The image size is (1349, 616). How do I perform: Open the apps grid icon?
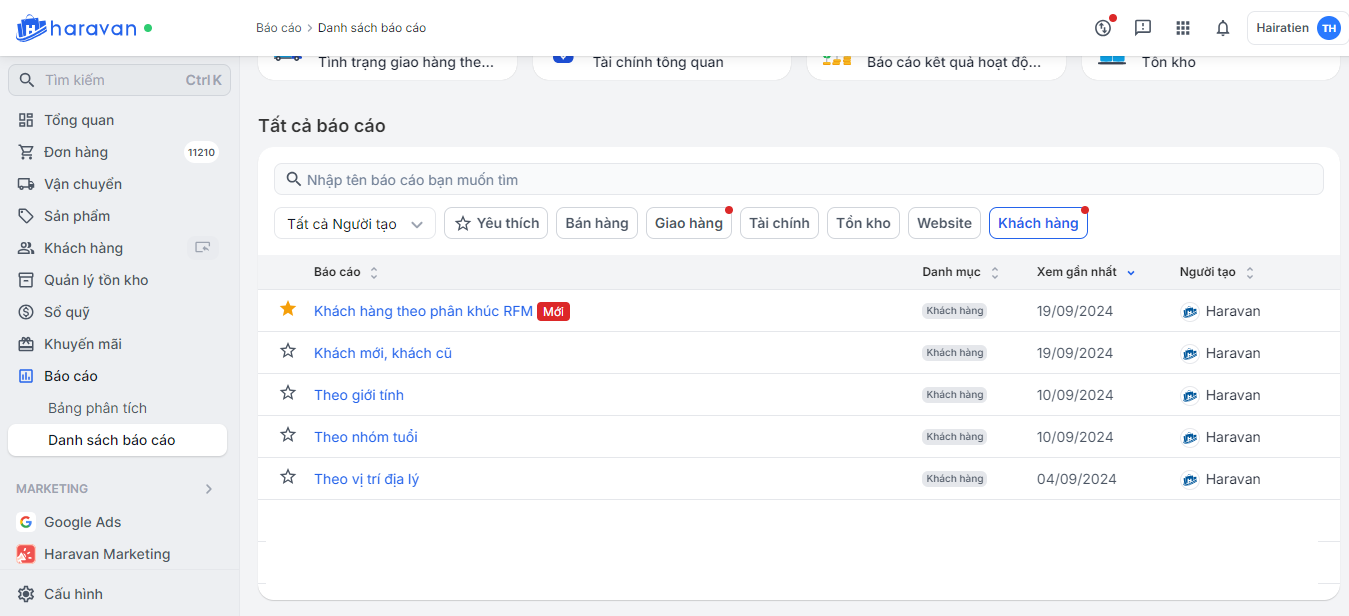click(x=1183, y=28)
